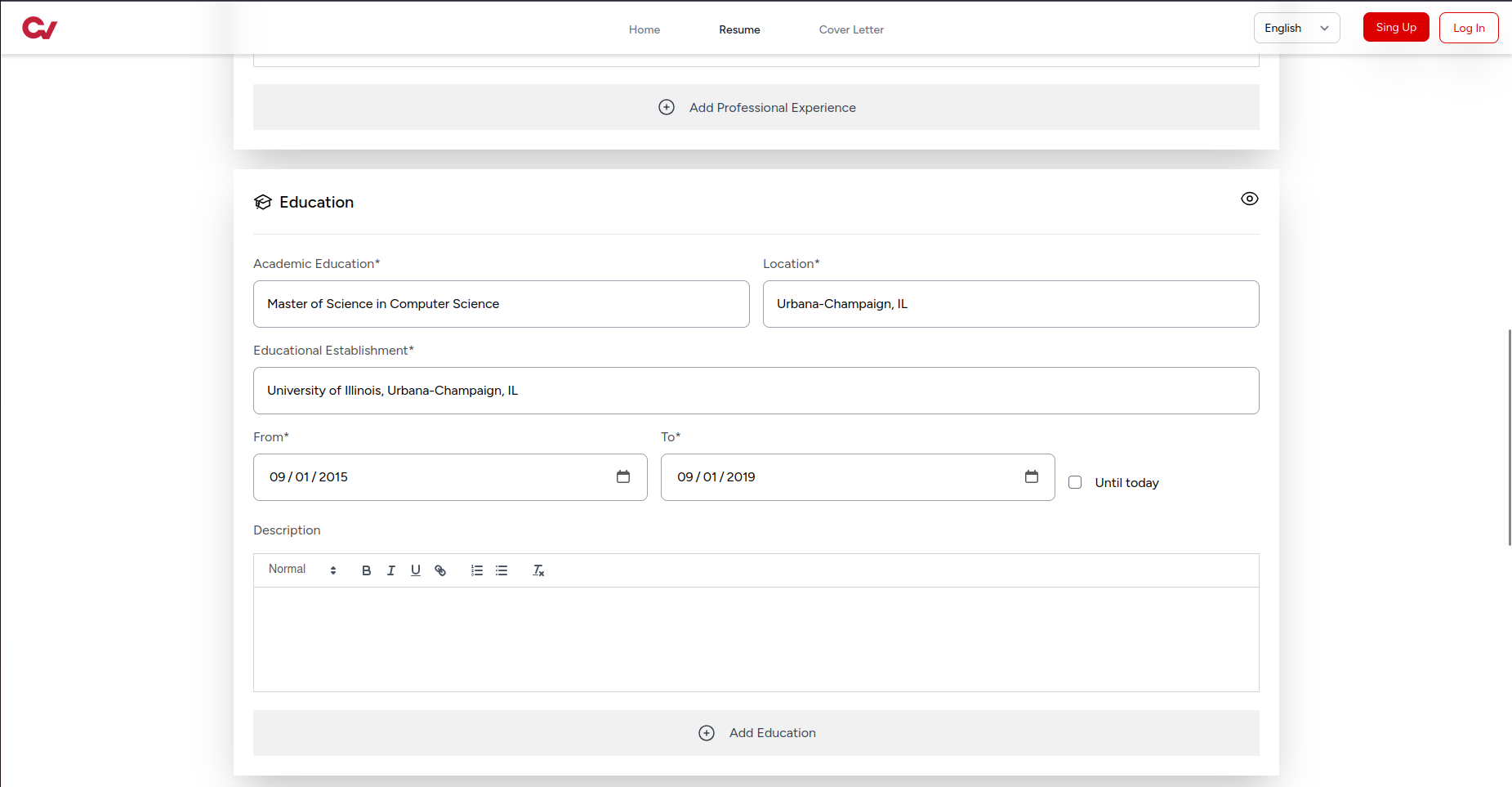Click the underline formatting icon
1512x787 pixels.
coord(415,570)
